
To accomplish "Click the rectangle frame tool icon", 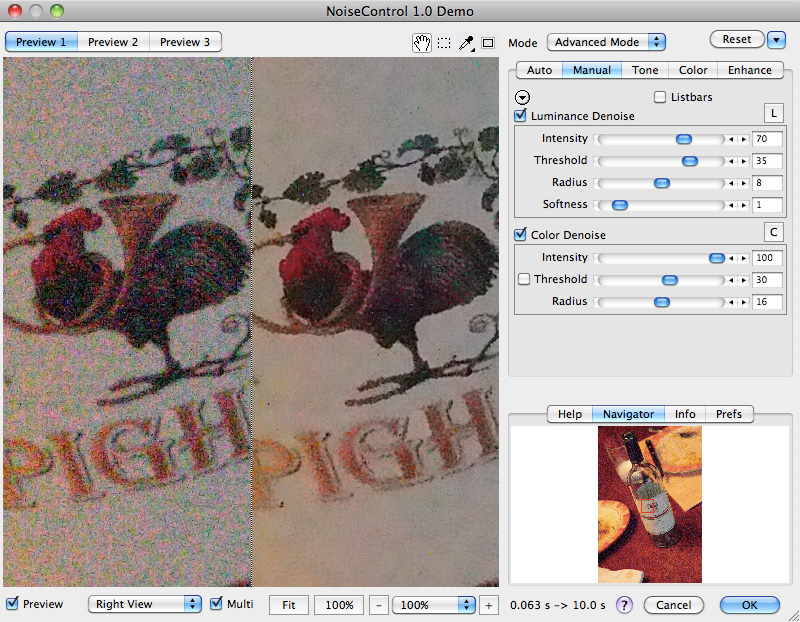I will click(488, 43).
